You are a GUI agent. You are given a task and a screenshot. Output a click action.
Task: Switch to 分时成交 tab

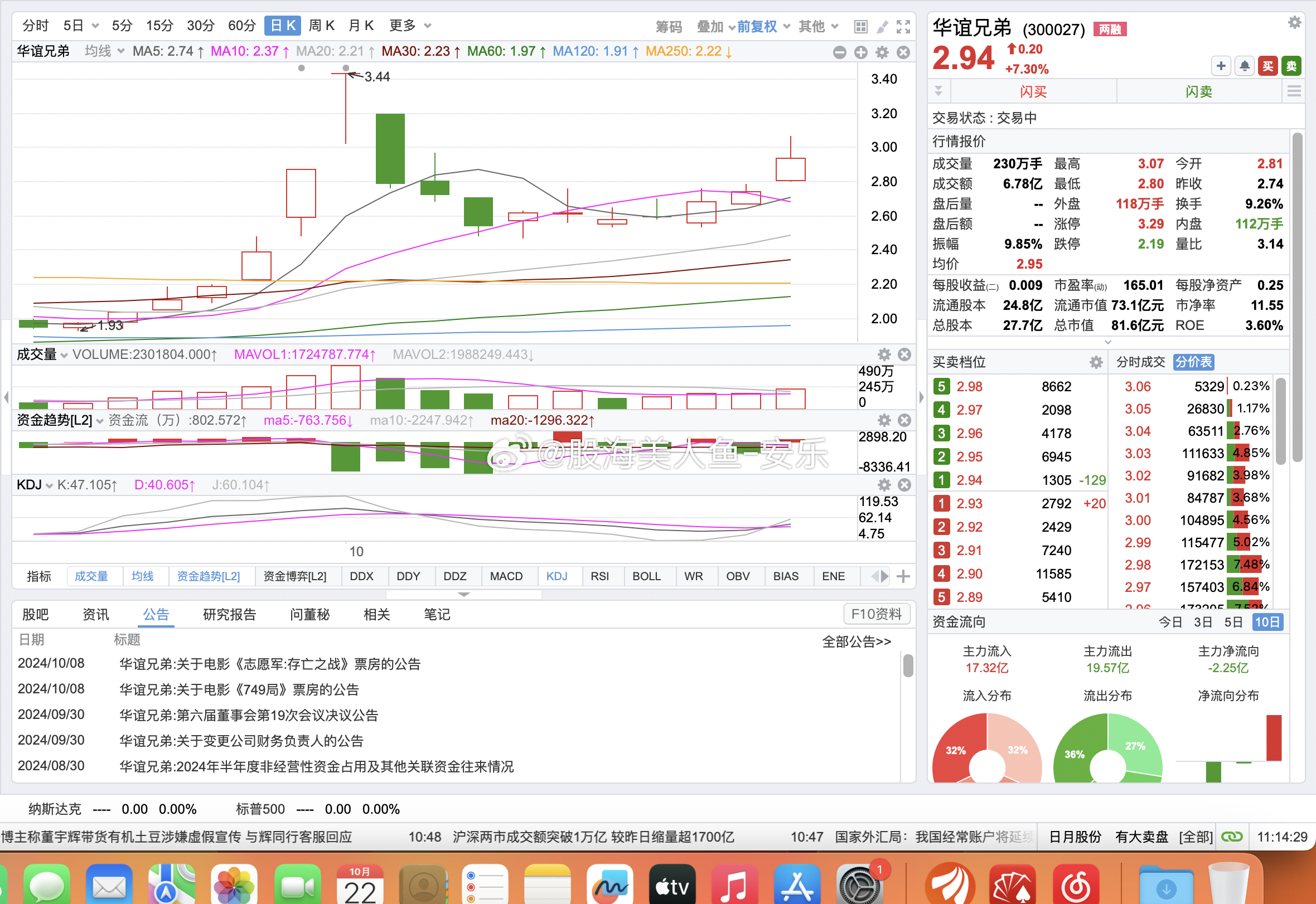[1140, 362]
